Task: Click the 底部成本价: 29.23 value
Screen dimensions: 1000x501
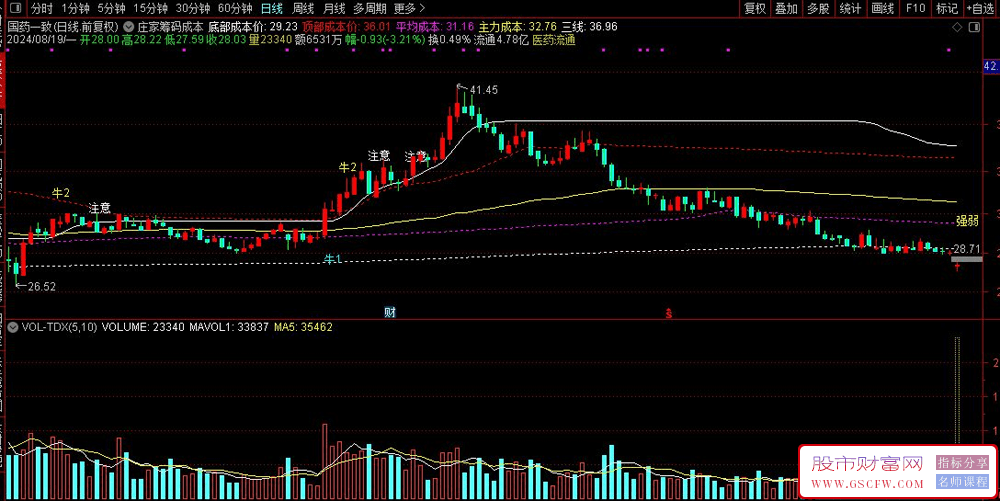Action: coord(253,27)
